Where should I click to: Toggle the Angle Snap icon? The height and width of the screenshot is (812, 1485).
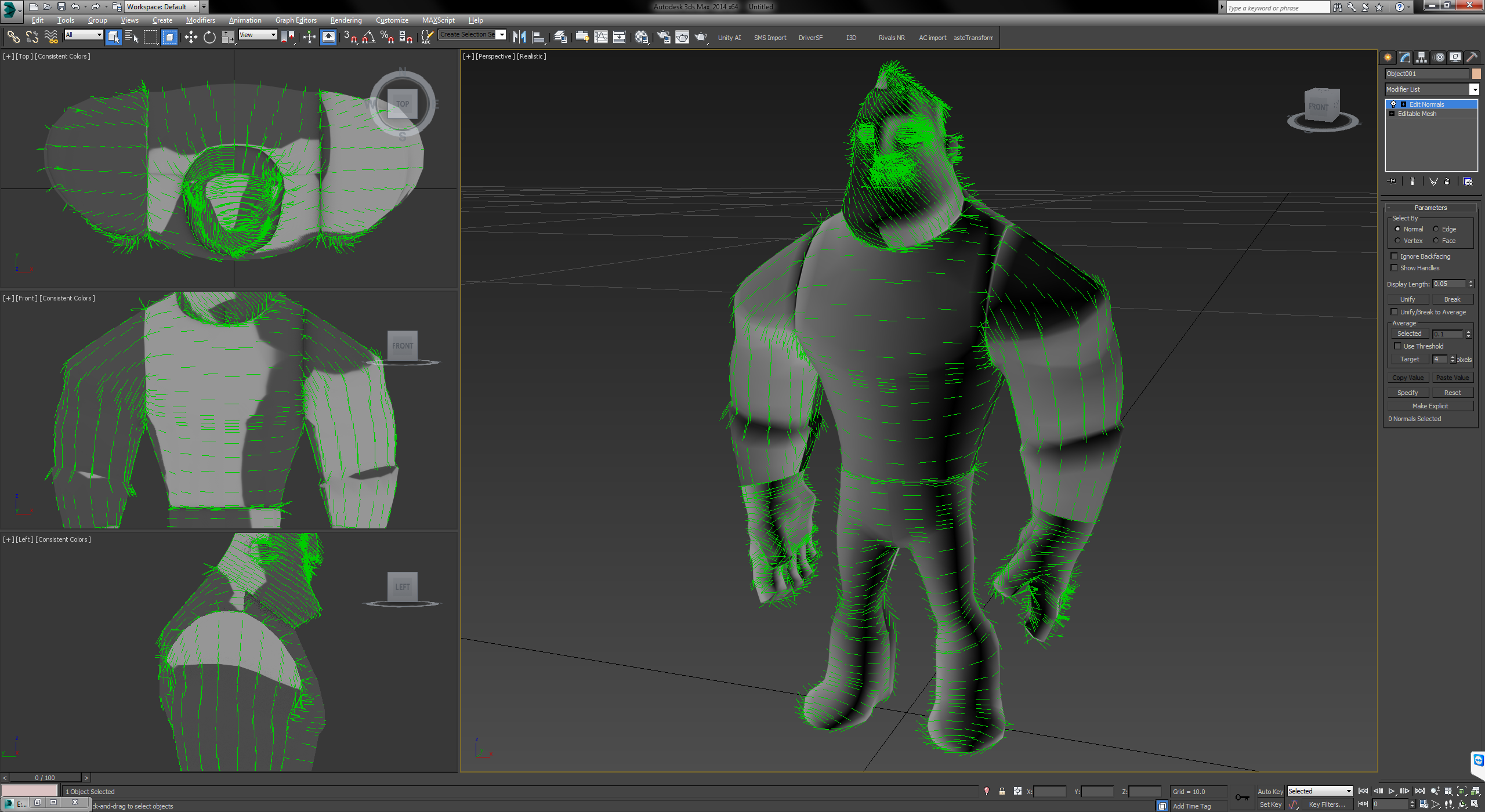(369, 38)
